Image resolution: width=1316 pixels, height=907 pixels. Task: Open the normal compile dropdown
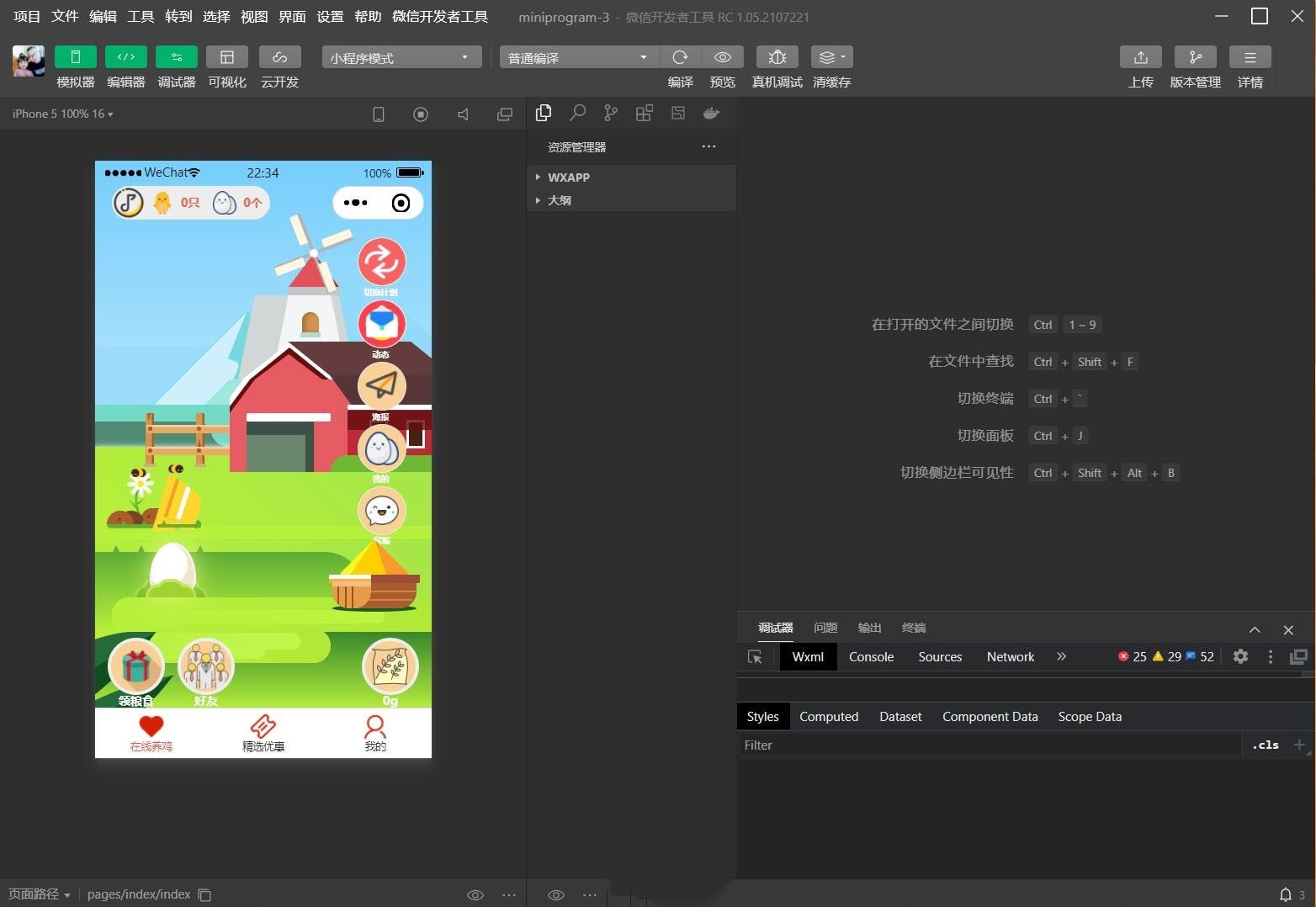577,57
